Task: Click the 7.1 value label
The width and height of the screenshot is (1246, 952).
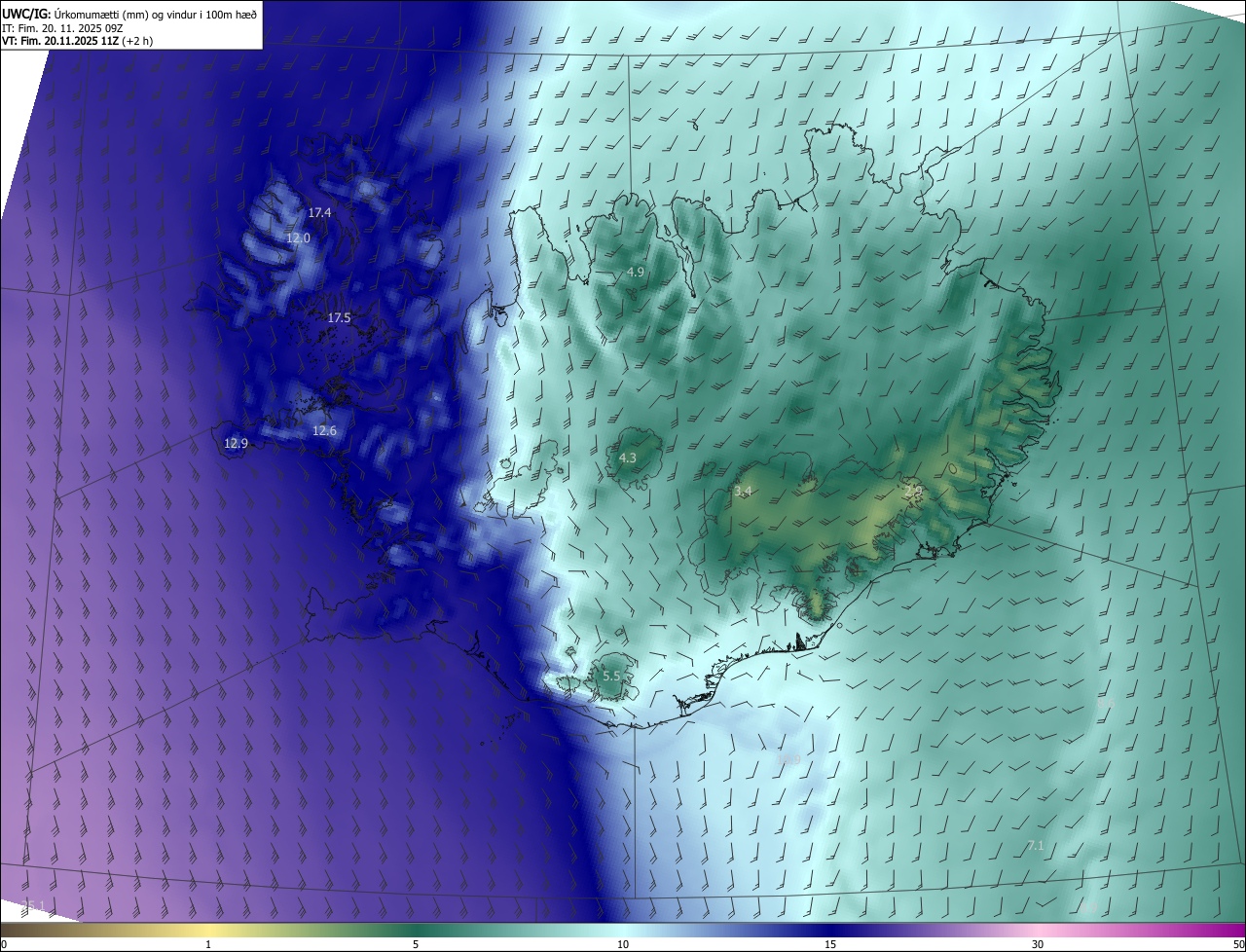Action: (x=1035, y=846)
